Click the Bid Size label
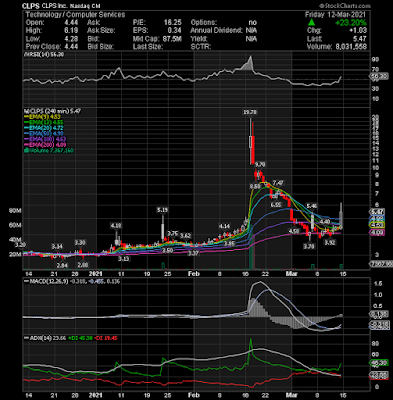 100,47
